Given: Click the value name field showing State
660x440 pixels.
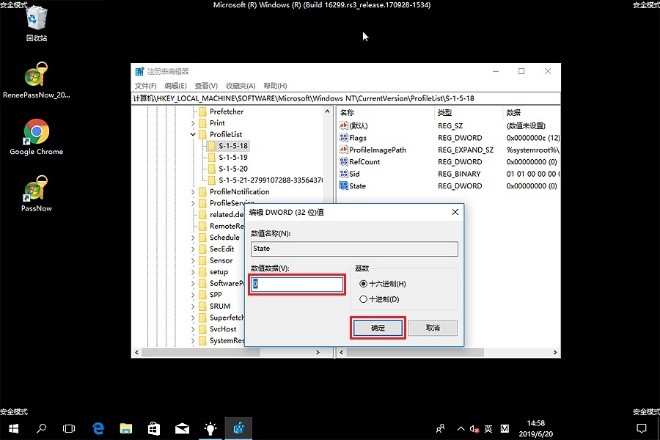Looking at the screenshot, I should pyautogui.click(x=354, y=248).
